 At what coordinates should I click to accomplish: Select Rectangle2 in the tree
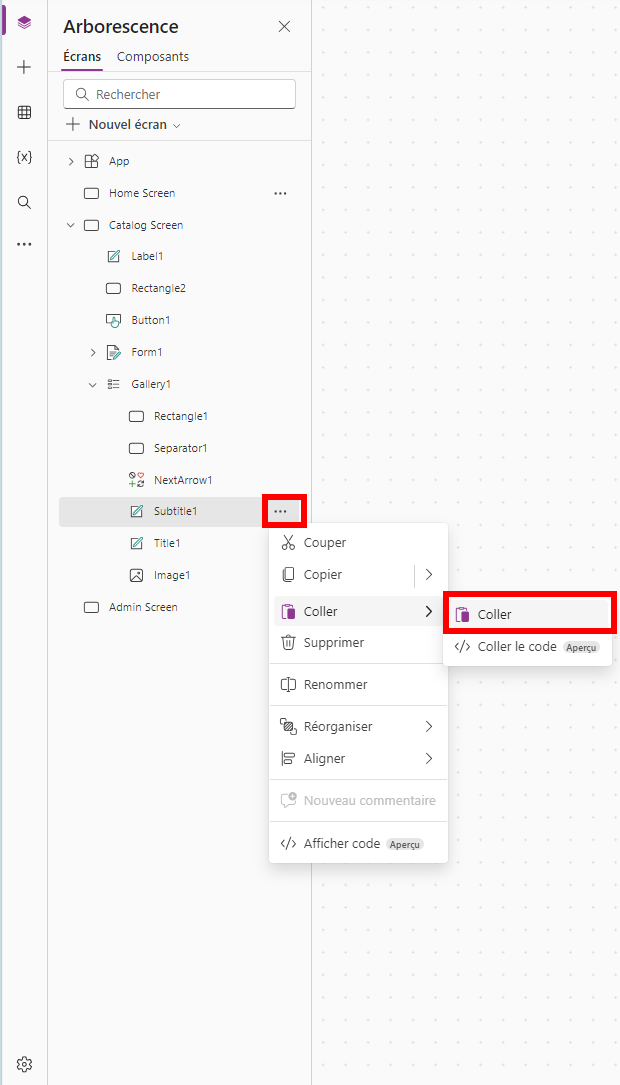point(158,288)
